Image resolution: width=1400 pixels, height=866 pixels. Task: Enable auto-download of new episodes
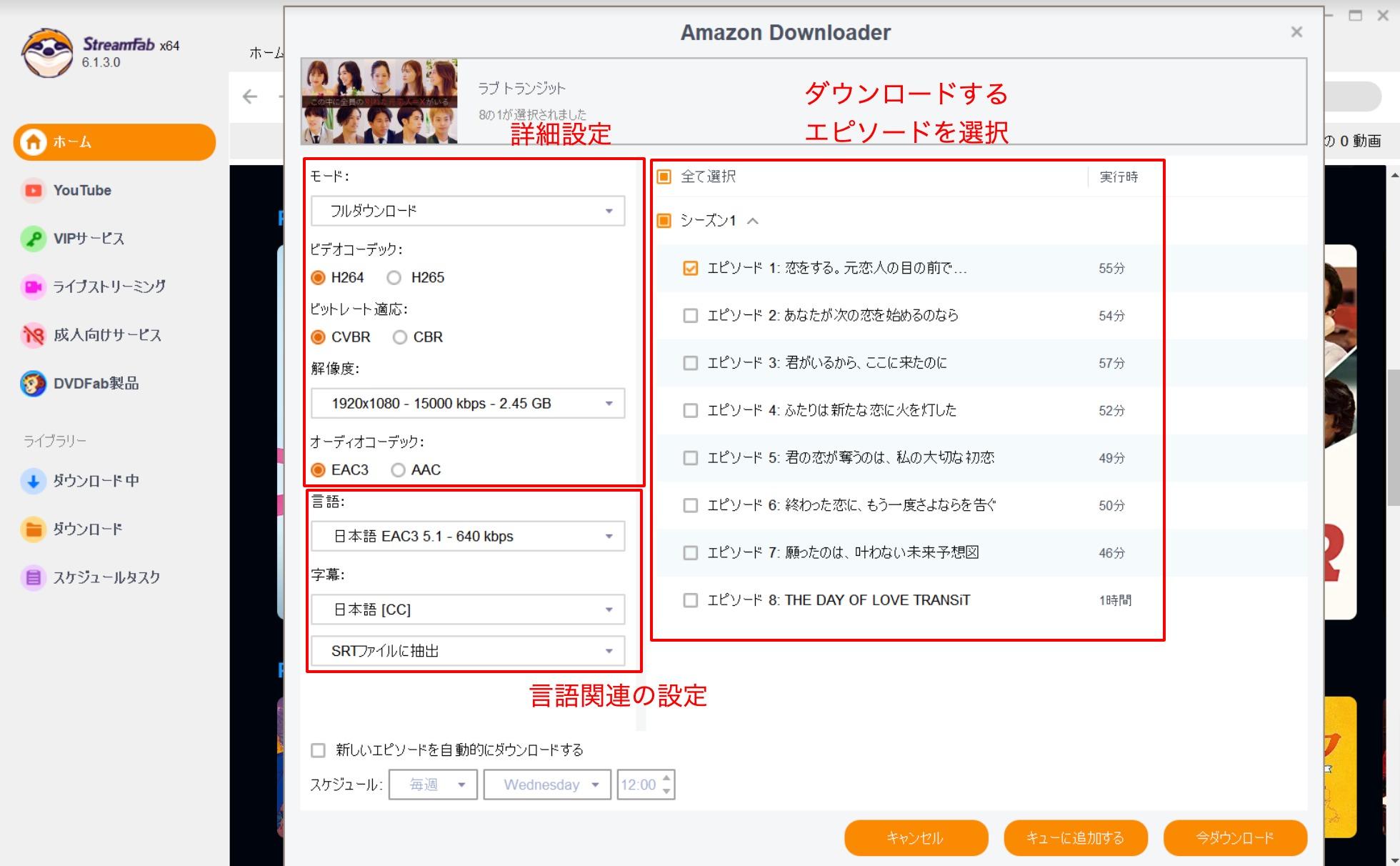[318, 750]
